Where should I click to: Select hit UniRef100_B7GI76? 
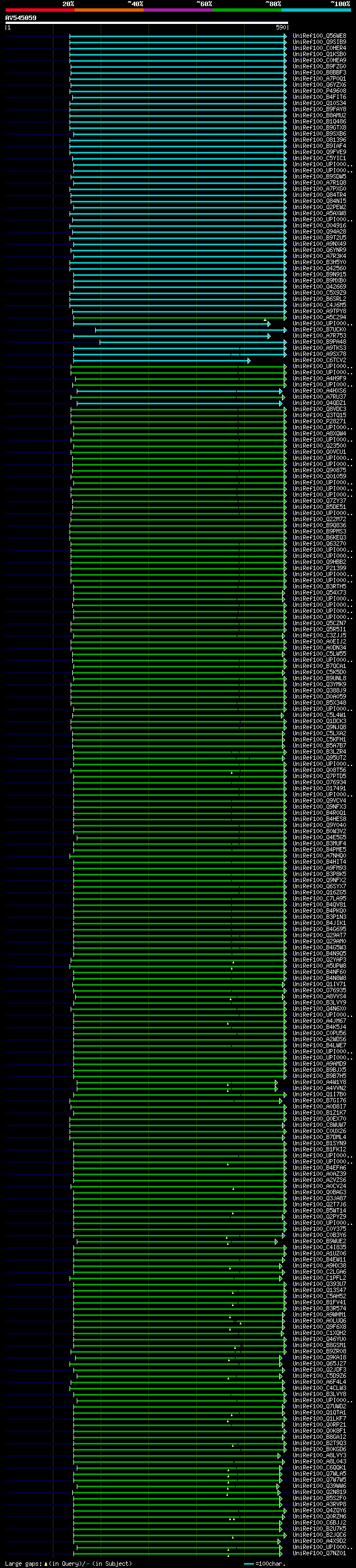319,1101
